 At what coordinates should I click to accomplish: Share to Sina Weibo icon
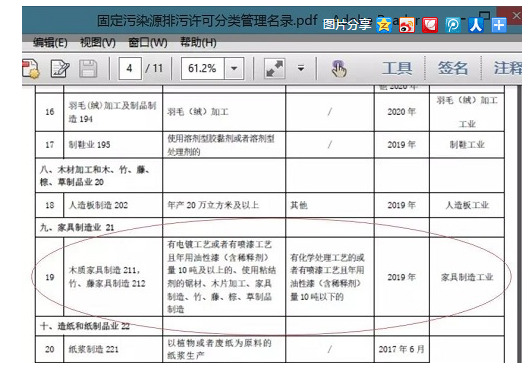(x=407, y=25)
